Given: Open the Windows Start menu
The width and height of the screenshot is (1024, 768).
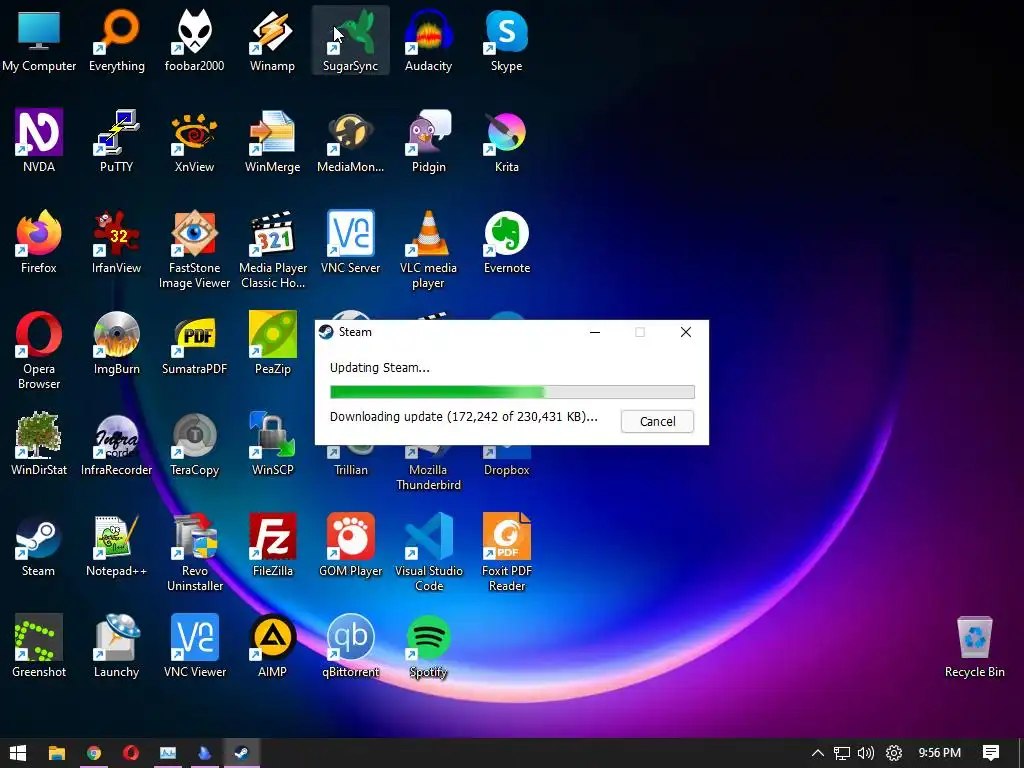Looking at the screenshot, I should point(18,753).
